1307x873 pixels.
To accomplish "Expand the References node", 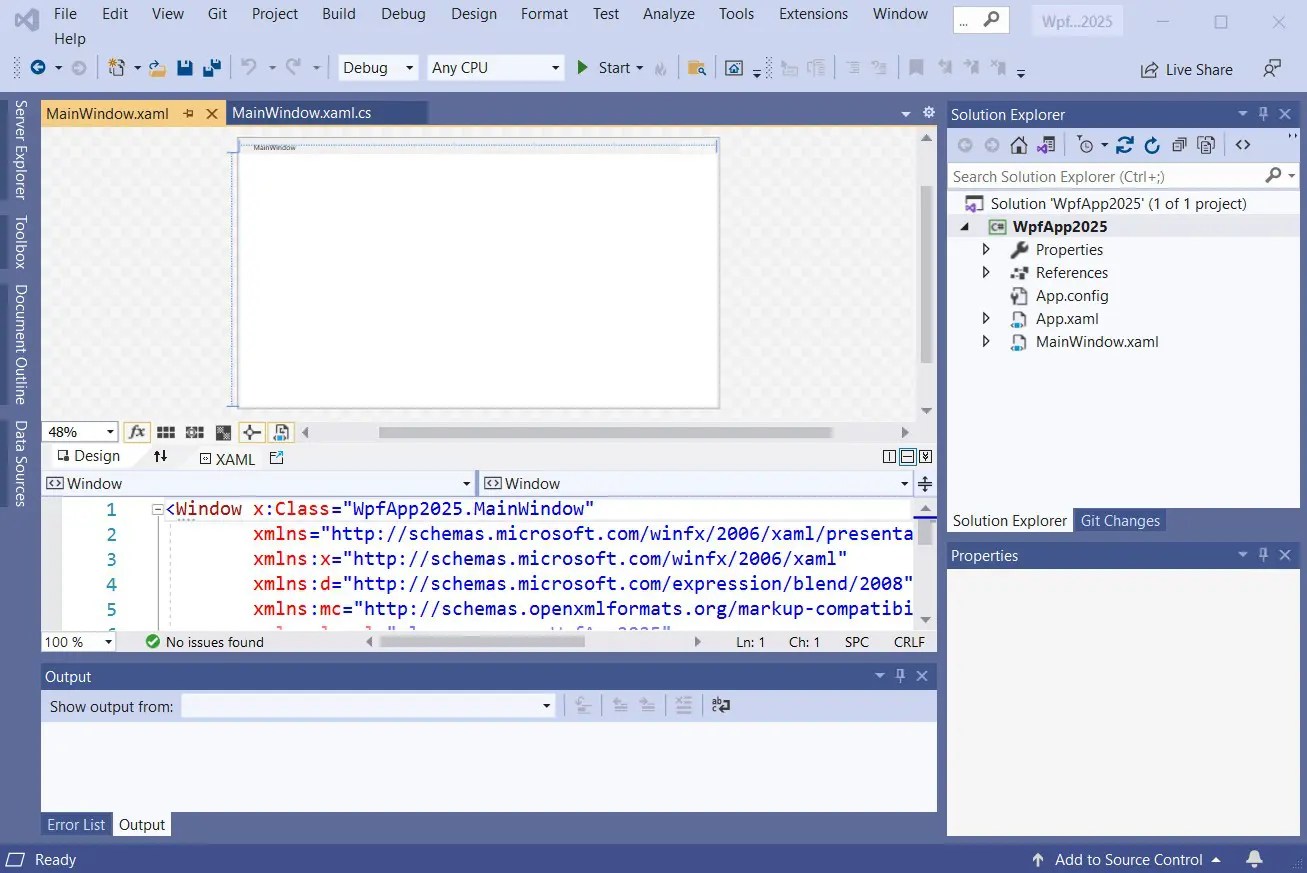I will coord(986,272).
